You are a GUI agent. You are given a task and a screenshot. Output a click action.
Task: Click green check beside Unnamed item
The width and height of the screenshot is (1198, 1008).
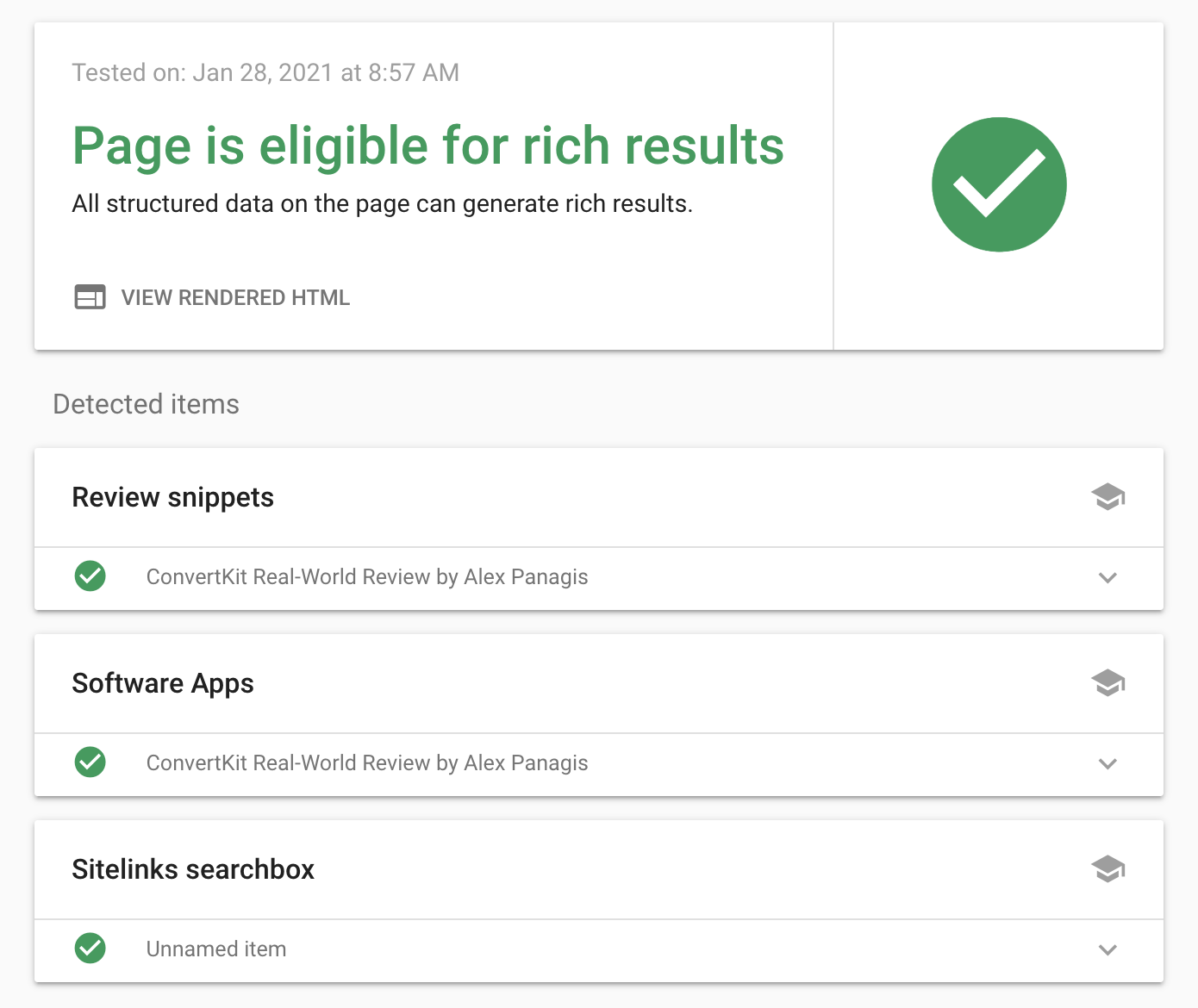[x=90, y=949]
